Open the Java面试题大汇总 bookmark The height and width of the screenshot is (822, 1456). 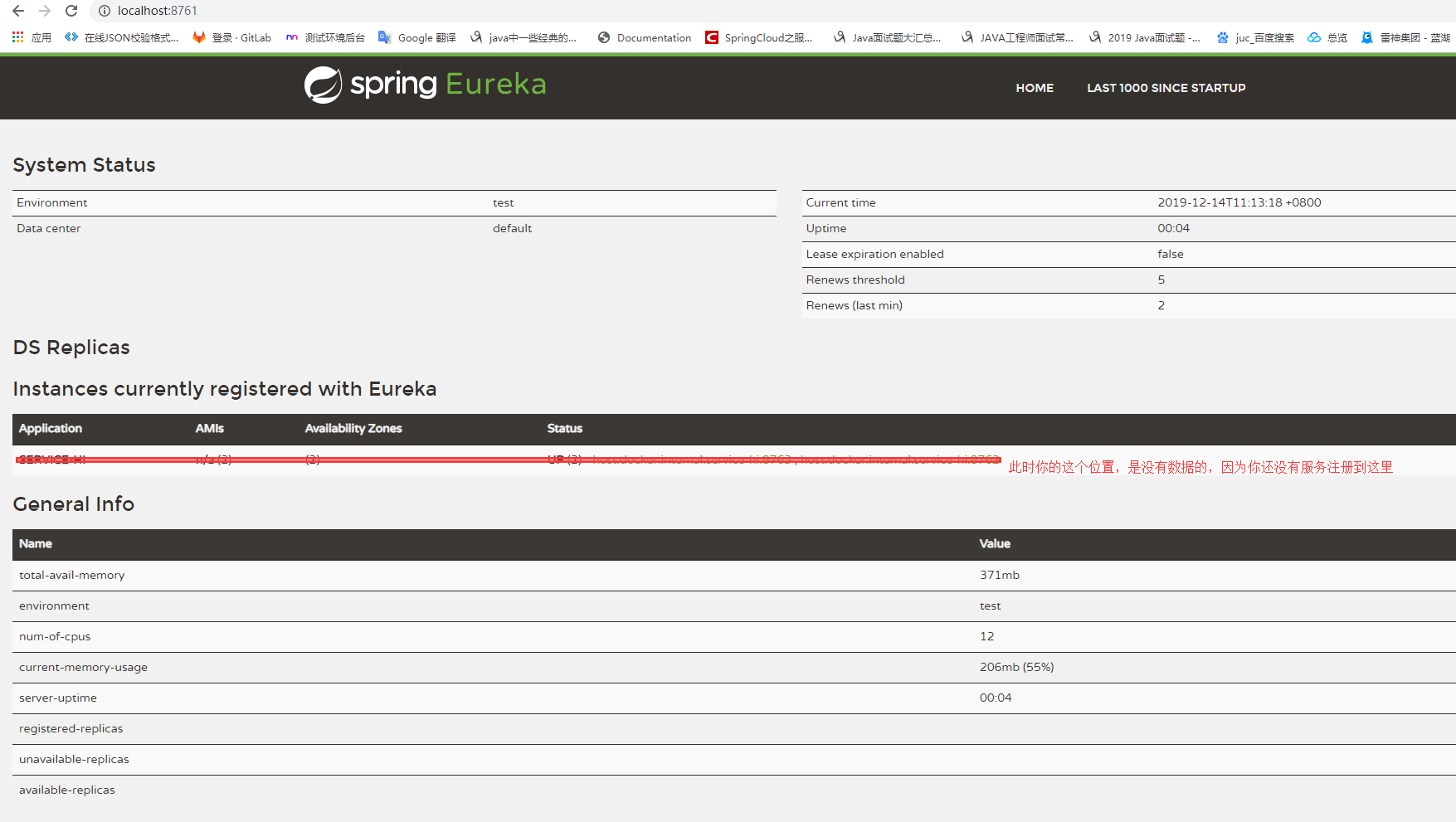(888, 37)
